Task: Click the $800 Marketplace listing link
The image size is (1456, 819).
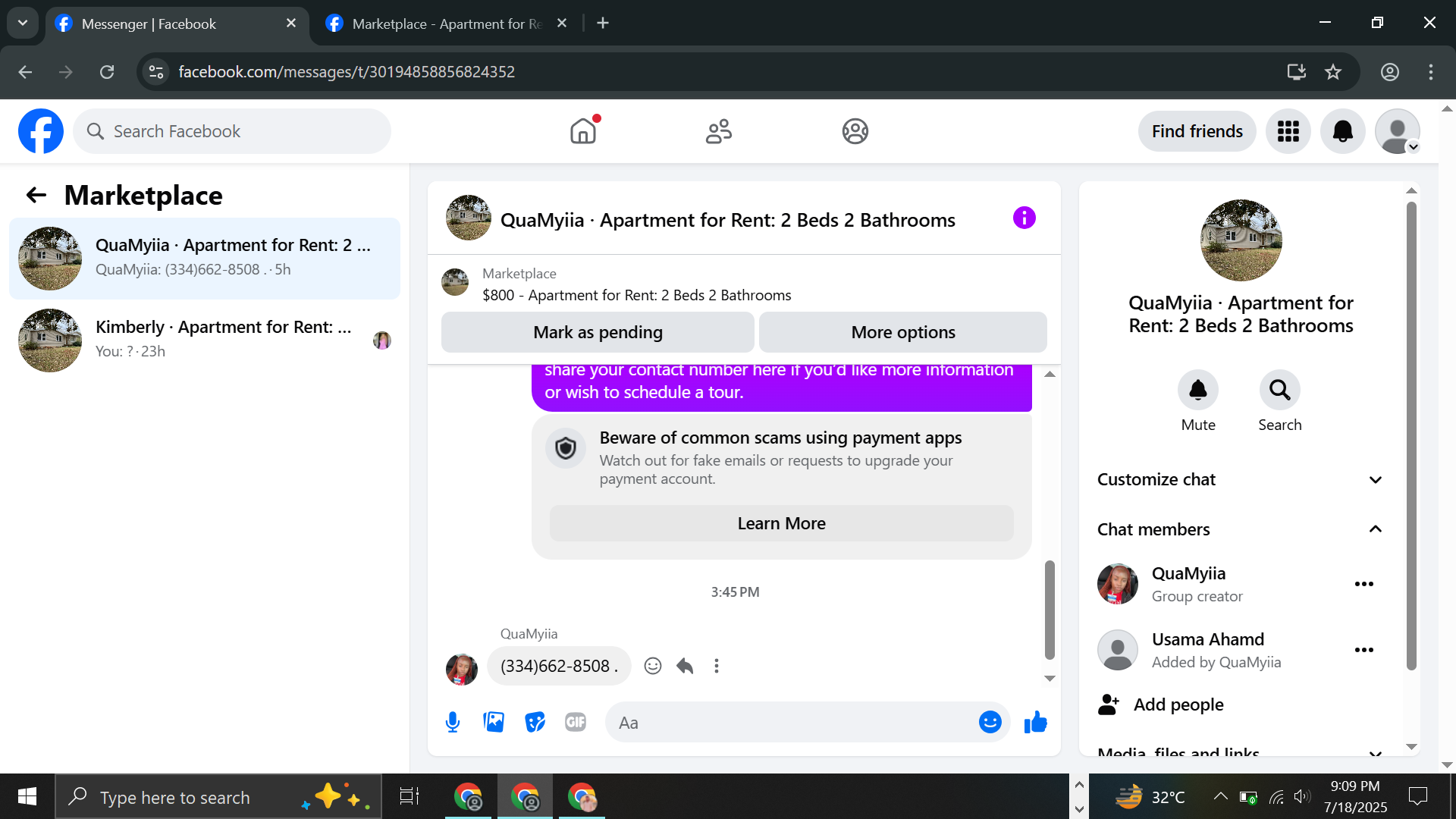Action: tap(637, 295)
